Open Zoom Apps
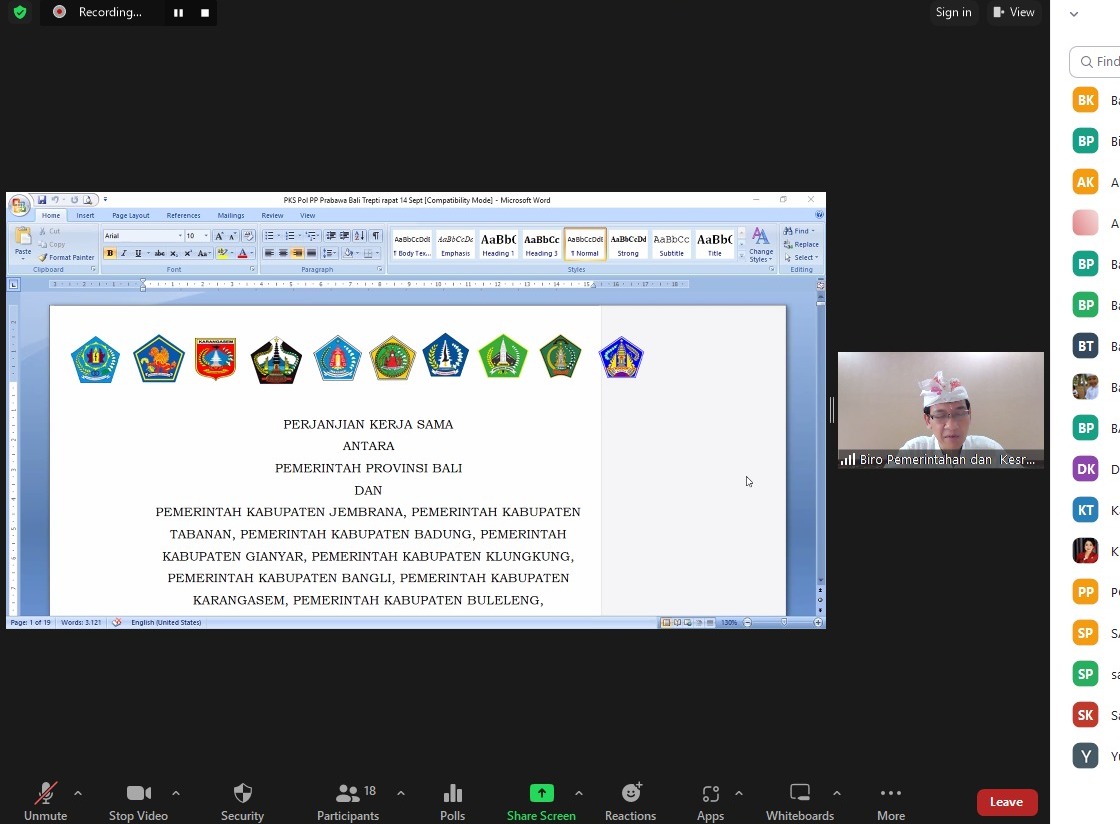Screen dimensions: 1120x824 tap(710, 801)
